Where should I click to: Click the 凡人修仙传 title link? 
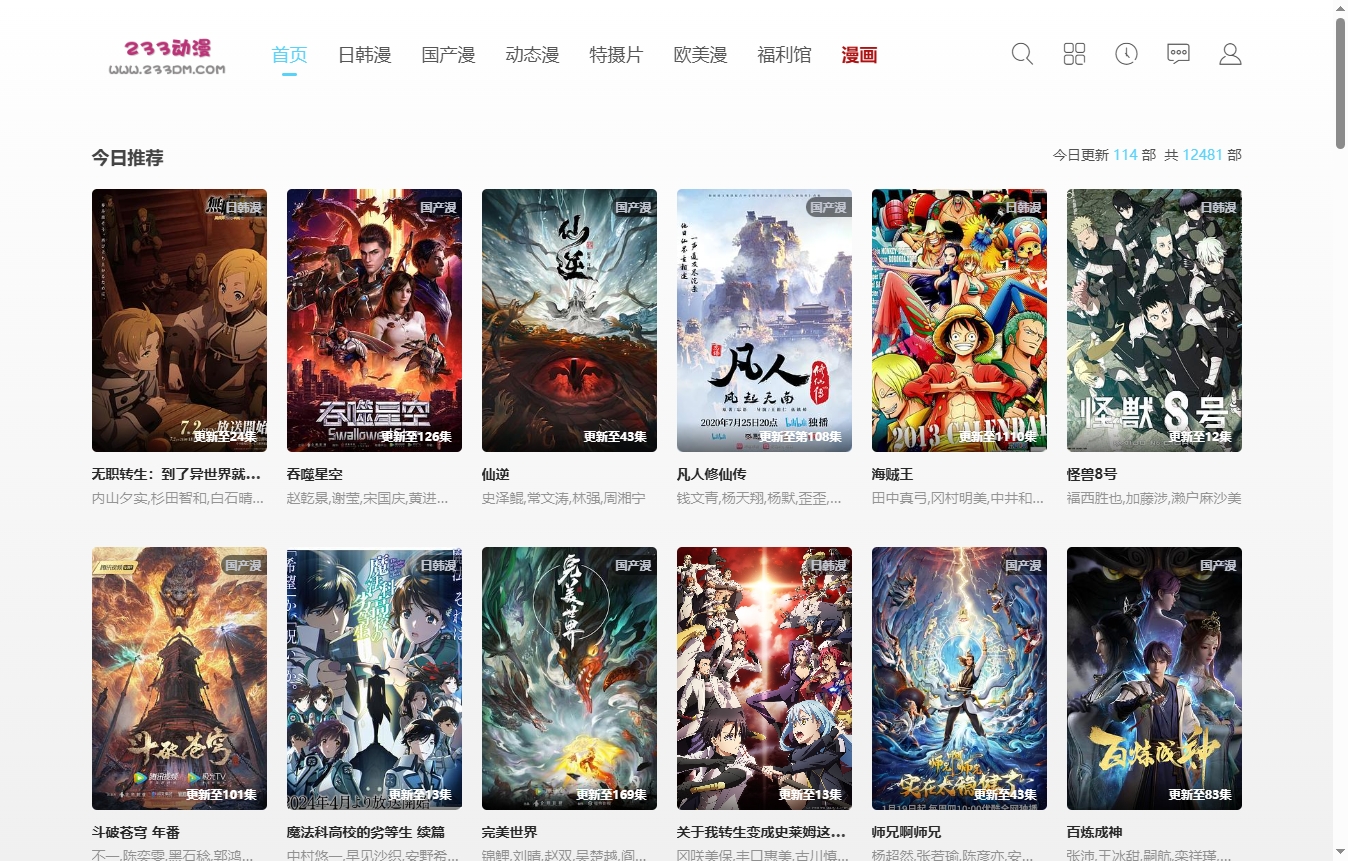tap(712, 474)
